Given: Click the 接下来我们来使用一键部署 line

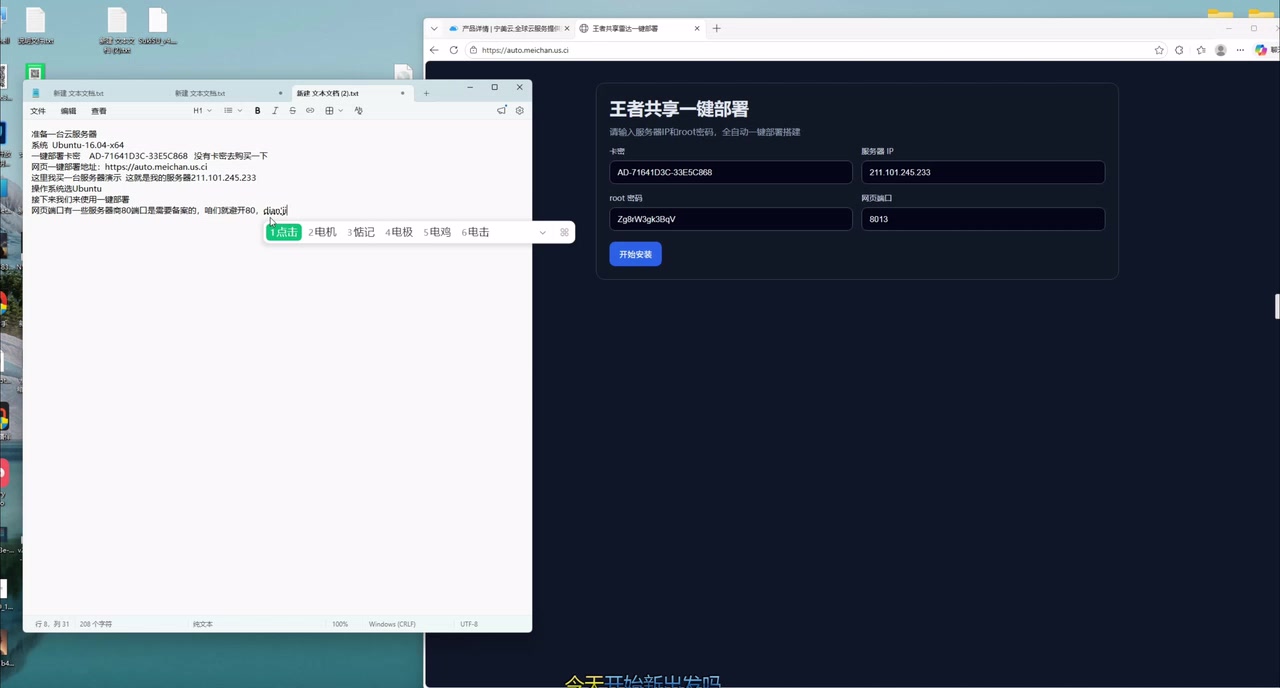Looking at the screenshot, I should click(80, 199).
